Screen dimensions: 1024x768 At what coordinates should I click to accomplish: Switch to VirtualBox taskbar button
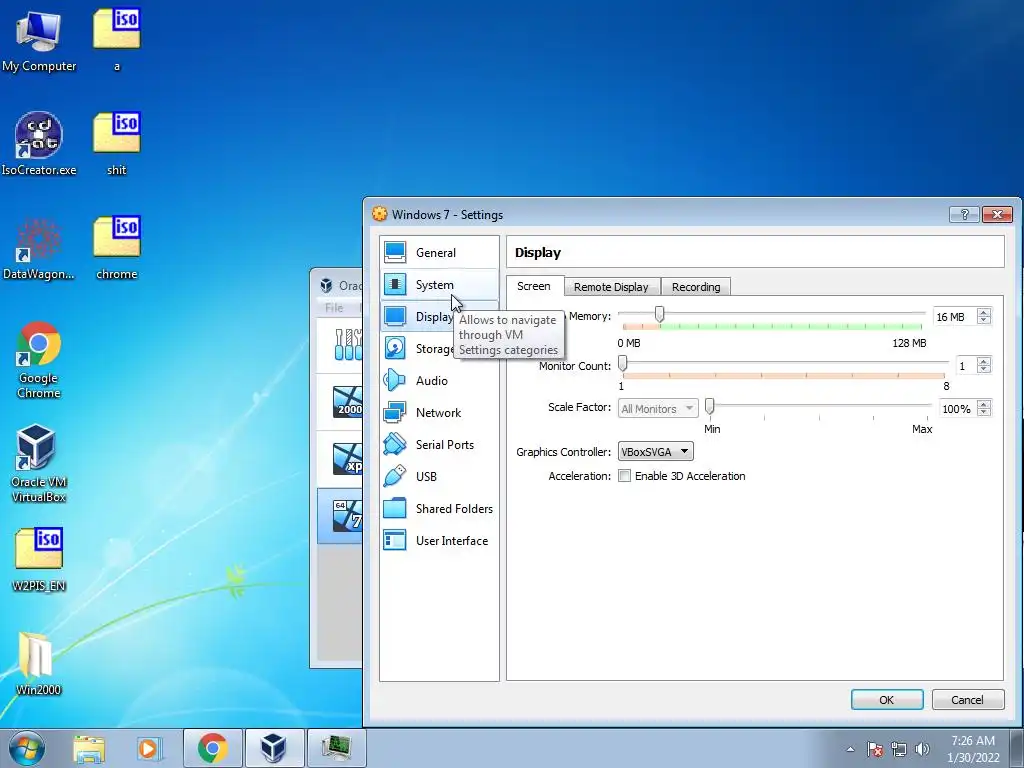274,748
